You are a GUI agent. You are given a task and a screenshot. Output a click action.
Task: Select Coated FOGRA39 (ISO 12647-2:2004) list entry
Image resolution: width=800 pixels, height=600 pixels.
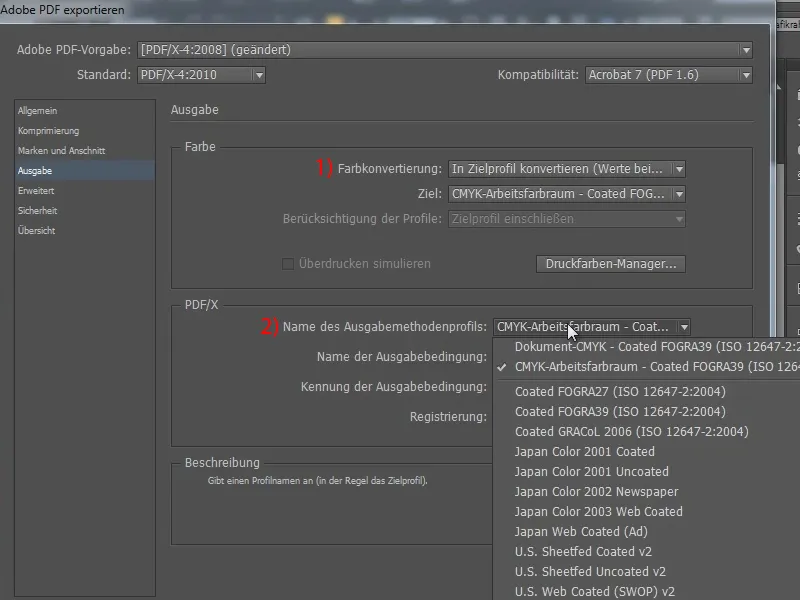646,412
